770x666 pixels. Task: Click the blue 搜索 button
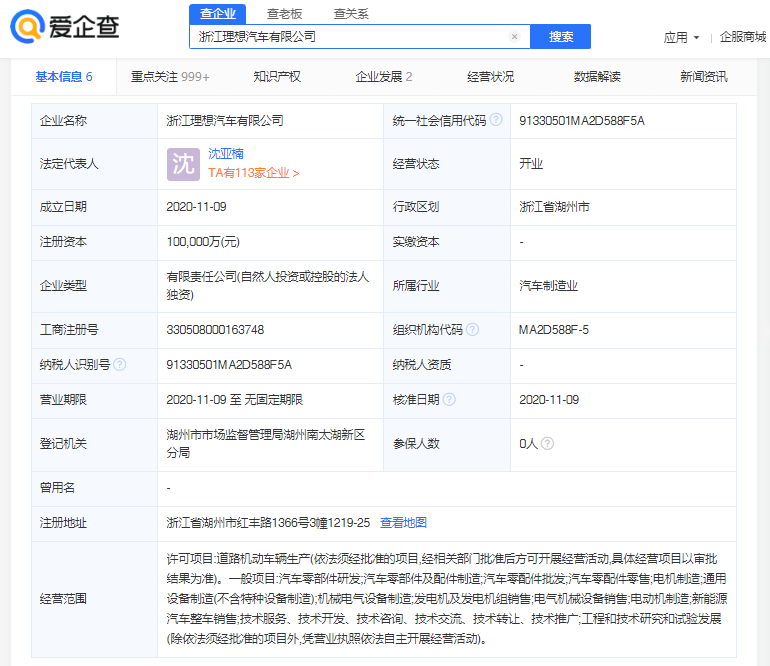pos(561,36)
